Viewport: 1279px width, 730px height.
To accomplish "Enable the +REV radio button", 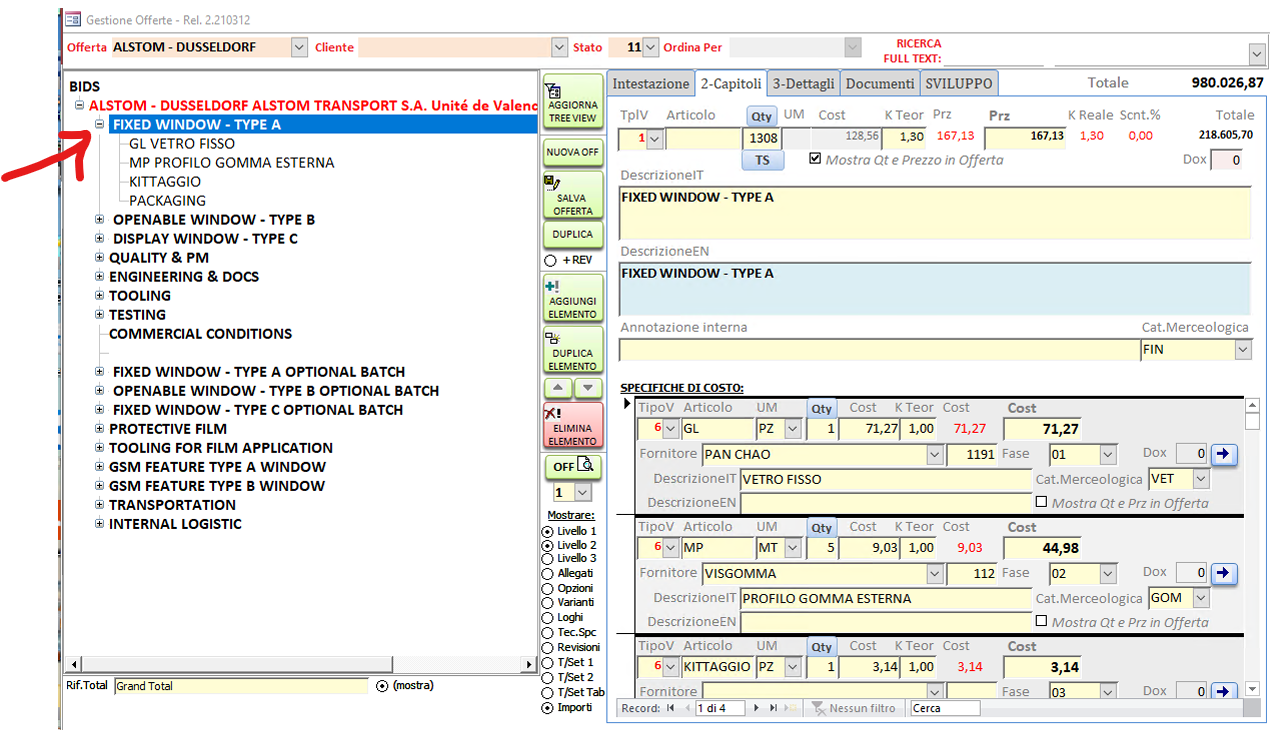I will (550, 260).
